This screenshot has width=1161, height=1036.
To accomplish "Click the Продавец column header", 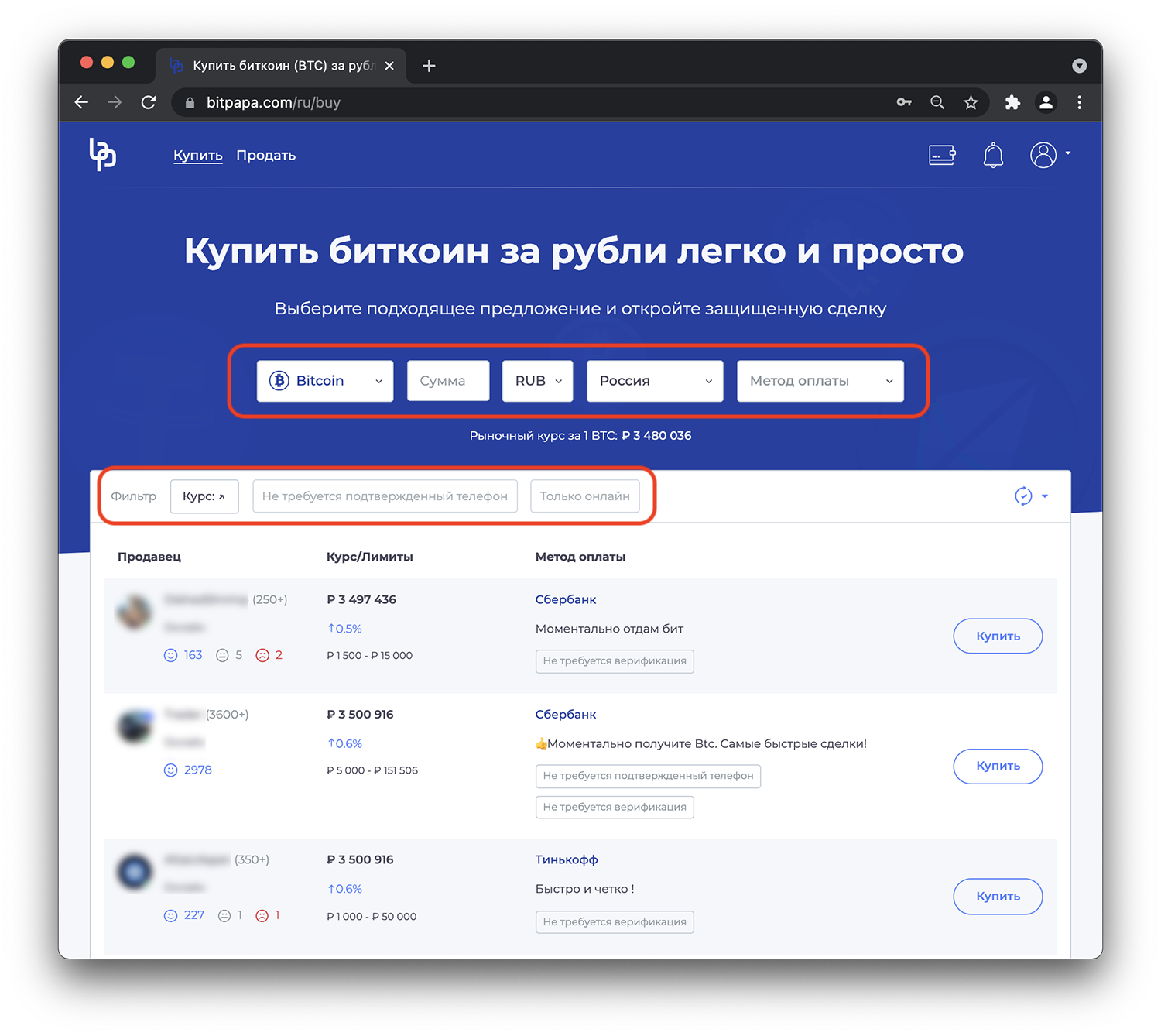I will point(149,557).
